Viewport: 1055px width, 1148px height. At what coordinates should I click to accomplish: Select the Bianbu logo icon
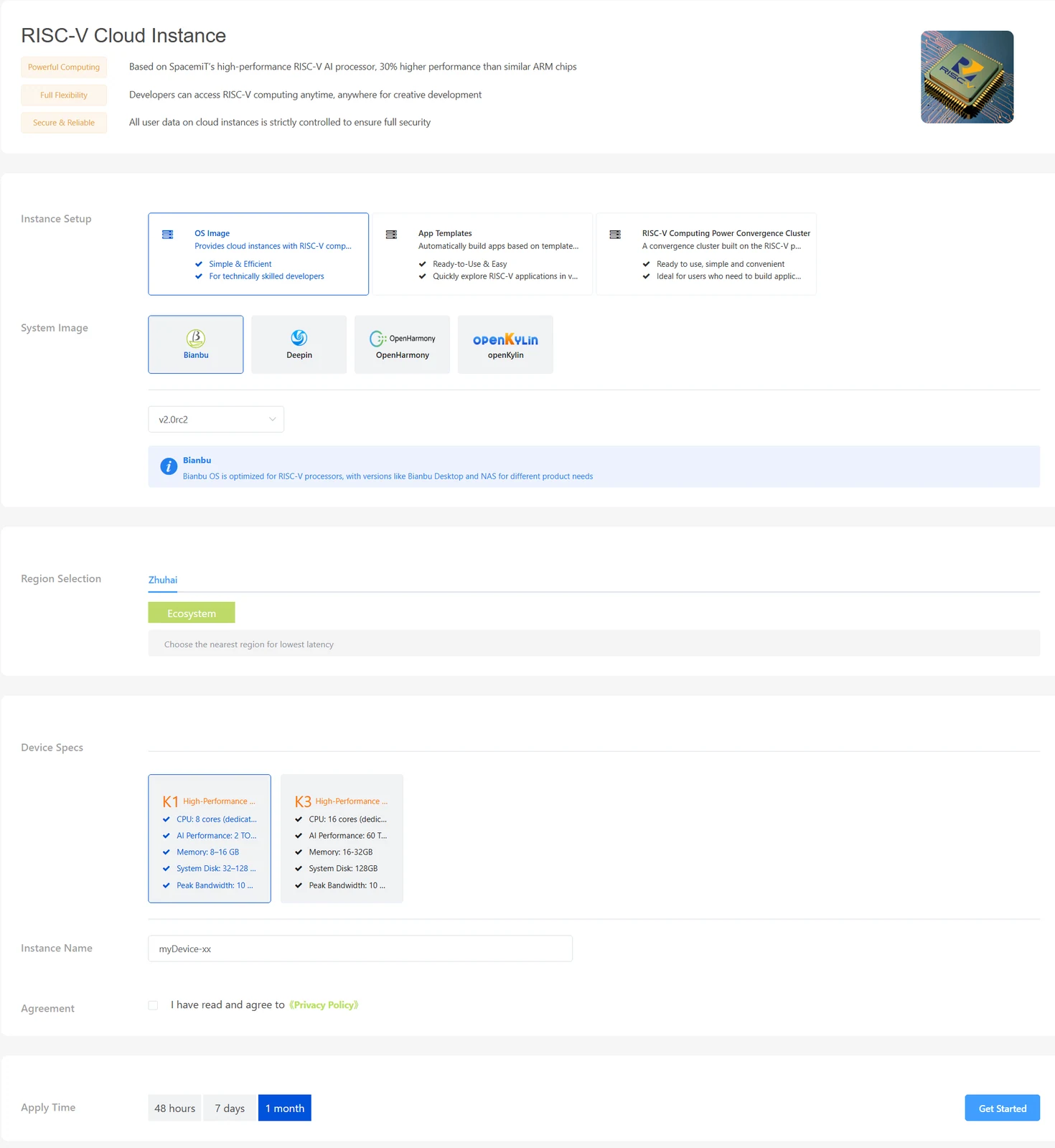[196, 338]
